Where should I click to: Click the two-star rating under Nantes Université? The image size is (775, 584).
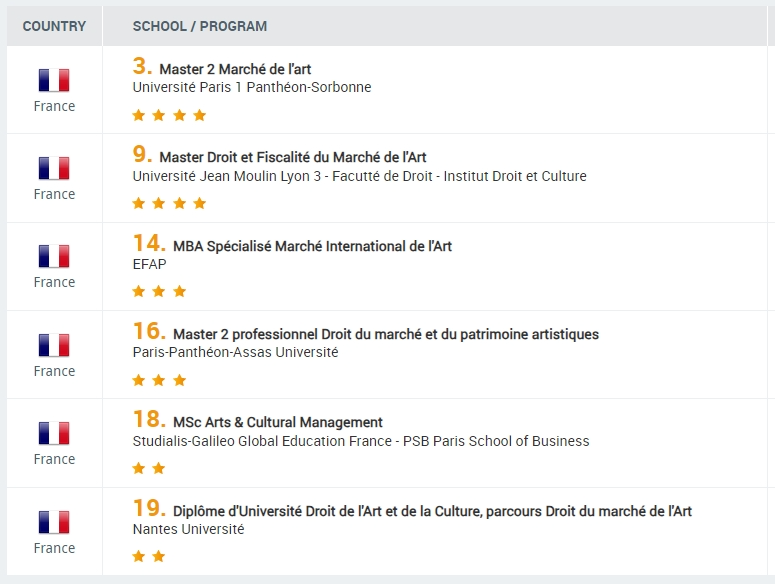click(149, 556)
